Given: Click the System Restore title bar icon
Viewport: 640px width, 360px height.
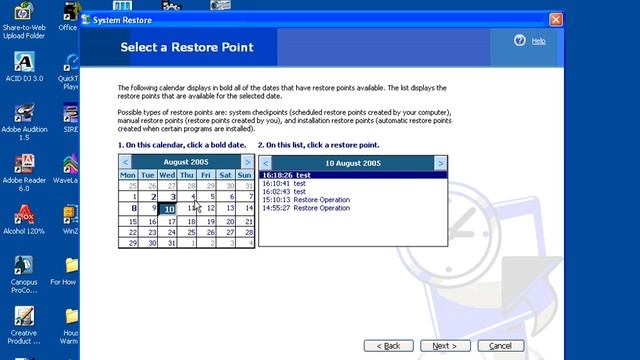Looking at the screenshot, I should (x=86, y=20).
